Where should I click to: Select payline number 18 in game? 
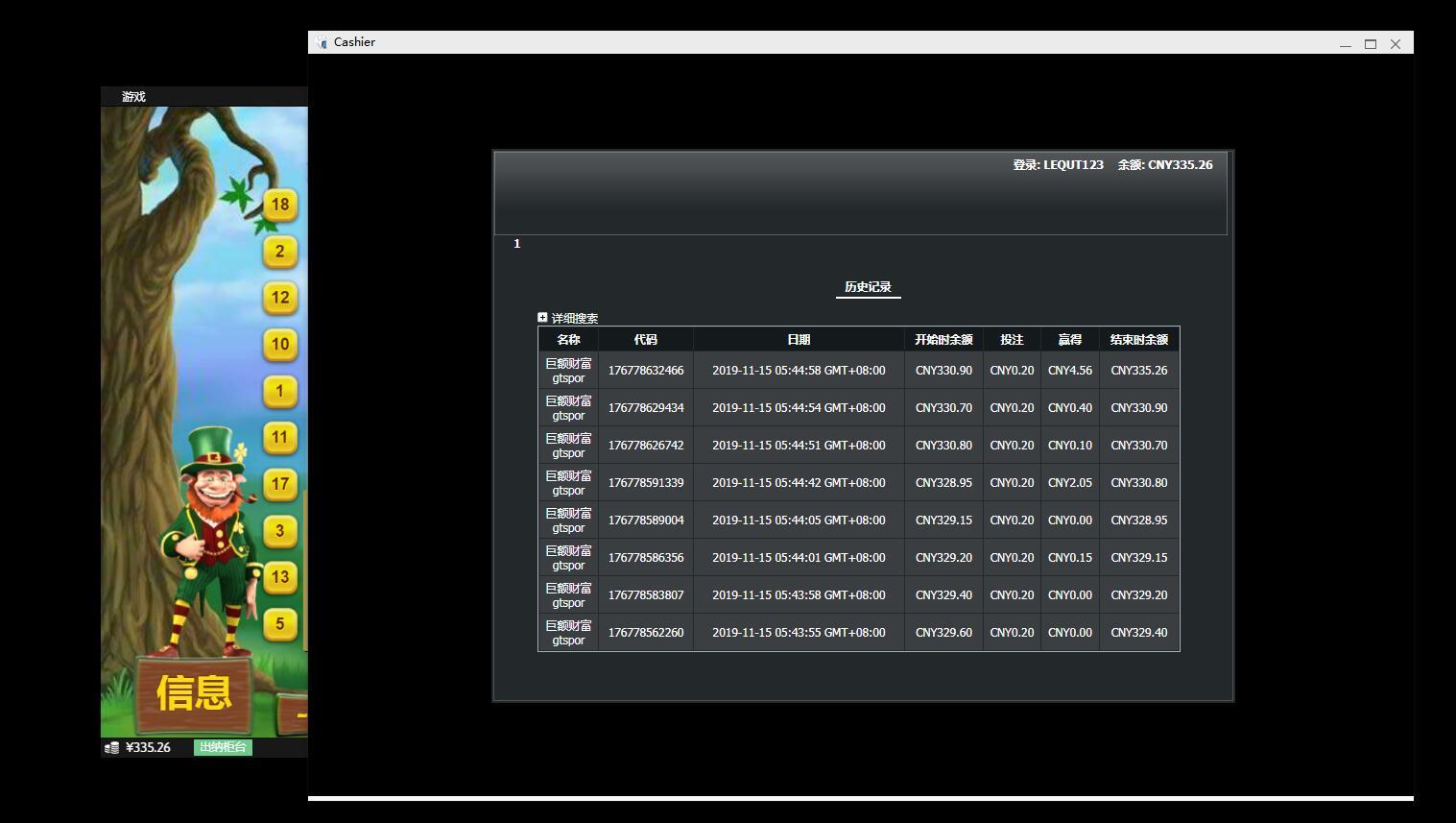[280, 205]
